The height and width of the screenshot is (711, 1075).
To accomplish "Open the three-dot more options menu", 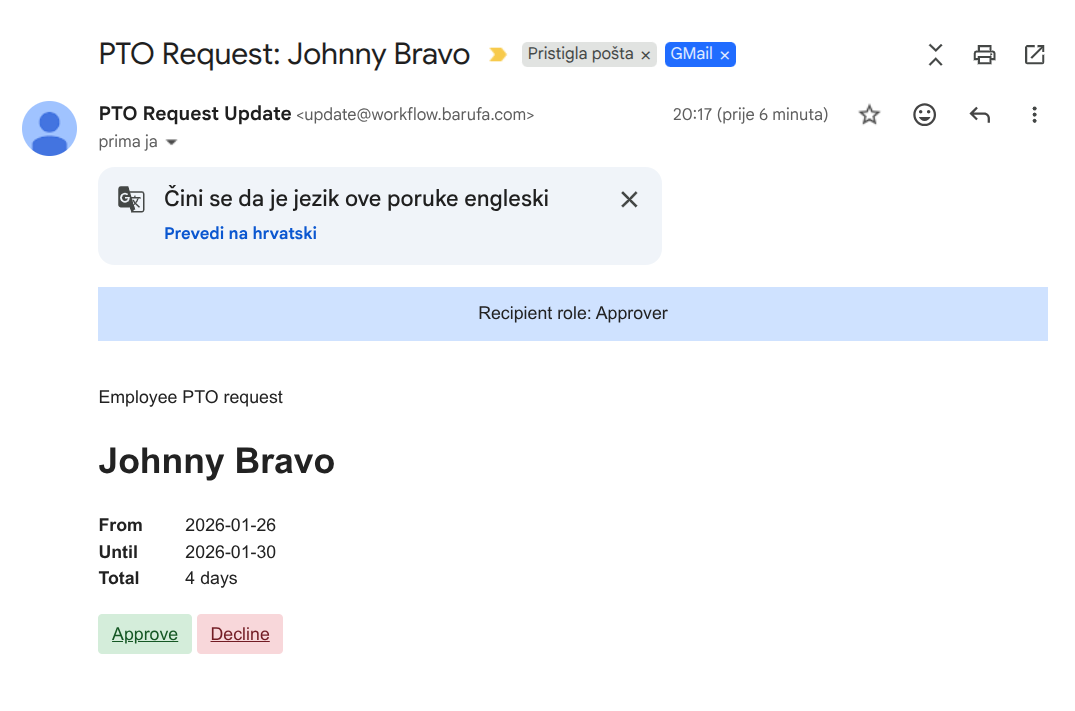I will (1034, 115).
